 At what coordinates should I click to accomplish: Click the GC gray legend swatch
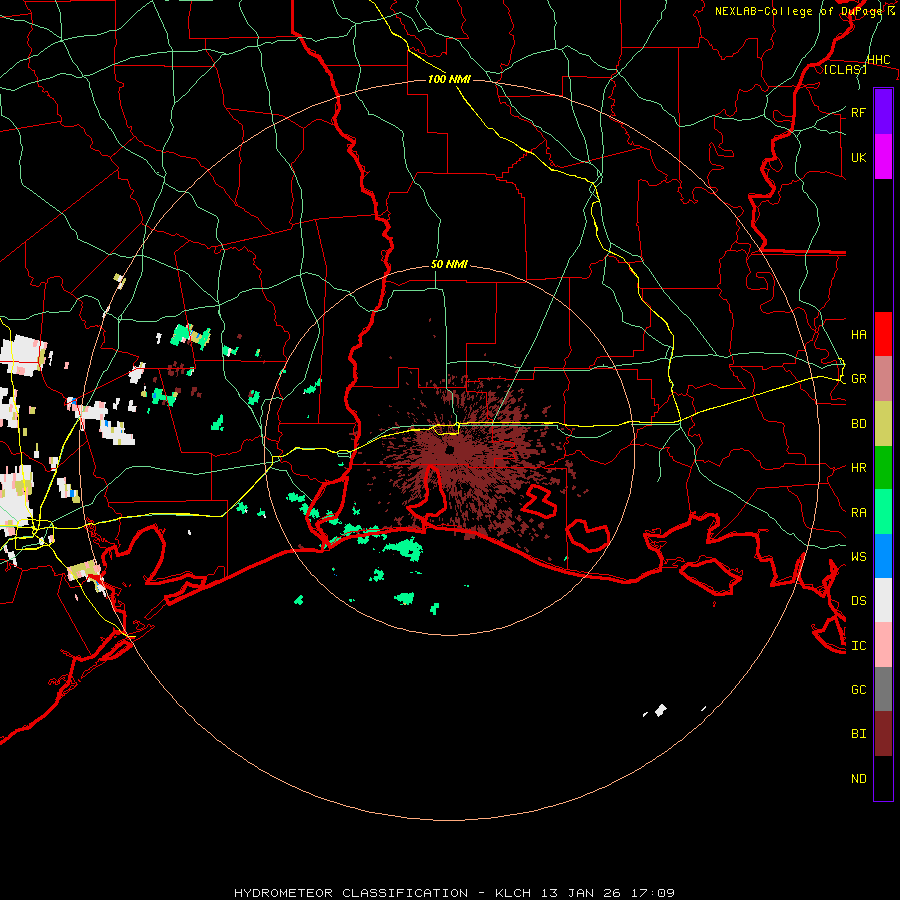pyautogui.click(x=883, y=689)
